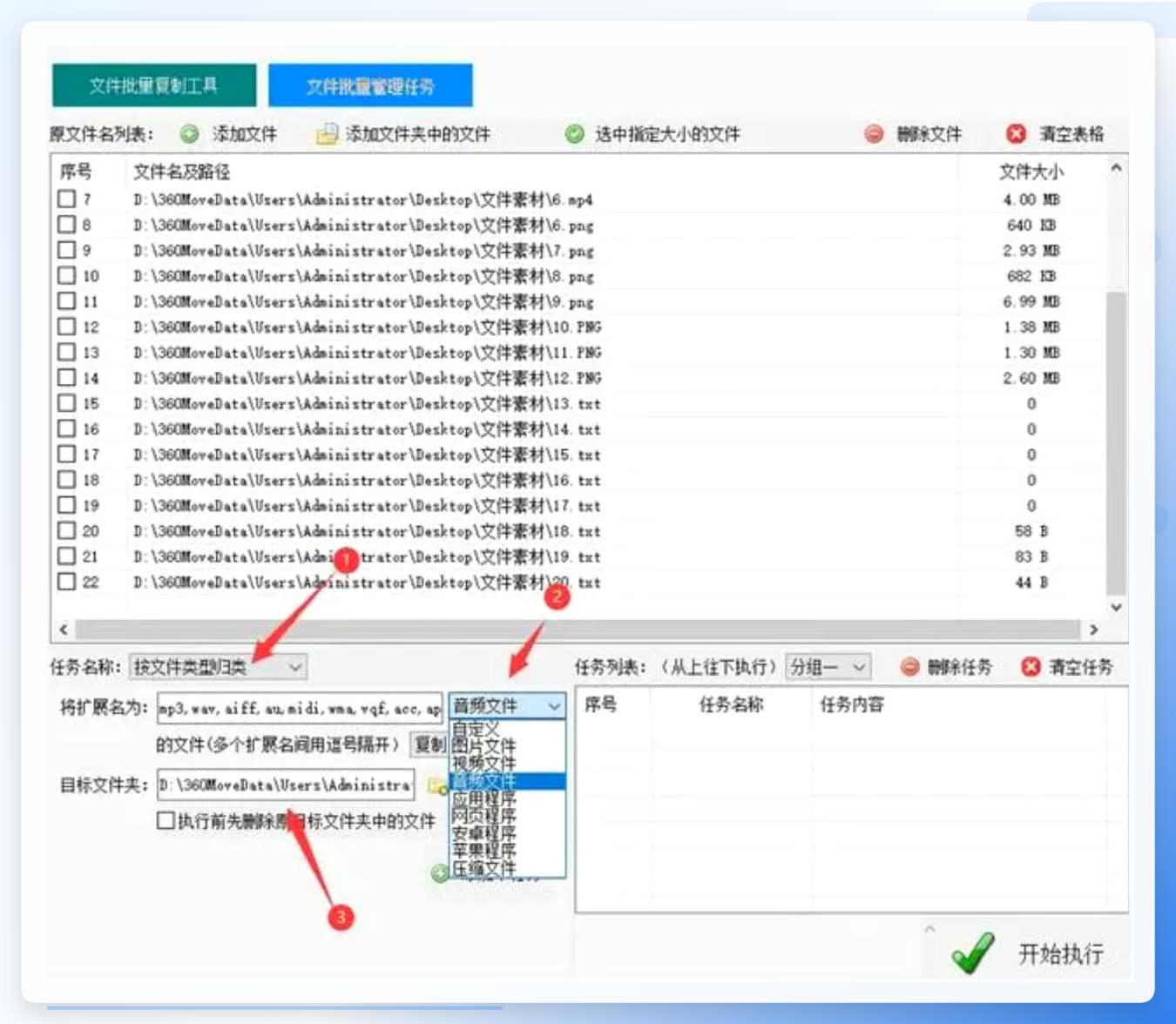Open the 分组一 task group dropdown
The height and width of the screenshot is (1024, 1176).
coord(828,667)
